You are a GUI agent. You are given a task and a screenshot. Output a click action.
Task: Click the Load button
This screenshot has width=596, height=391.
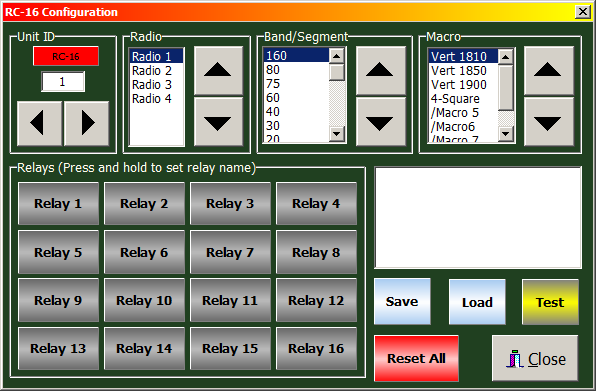pyautogui.click(x=477, y=302)
